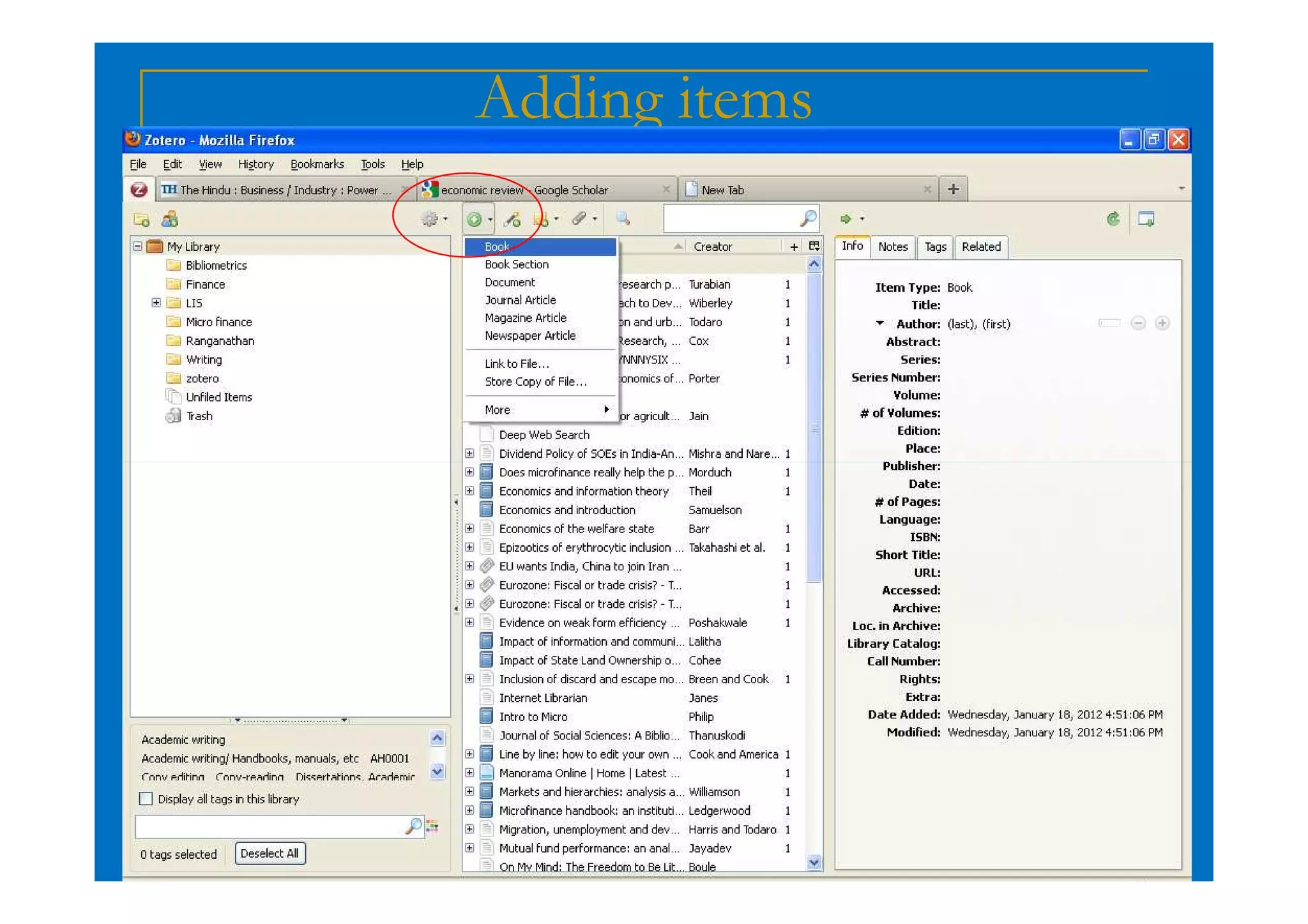Expand Economics of the welfare state item
The width and height of the screenshot is (1308, 924).
pos(469,528)
